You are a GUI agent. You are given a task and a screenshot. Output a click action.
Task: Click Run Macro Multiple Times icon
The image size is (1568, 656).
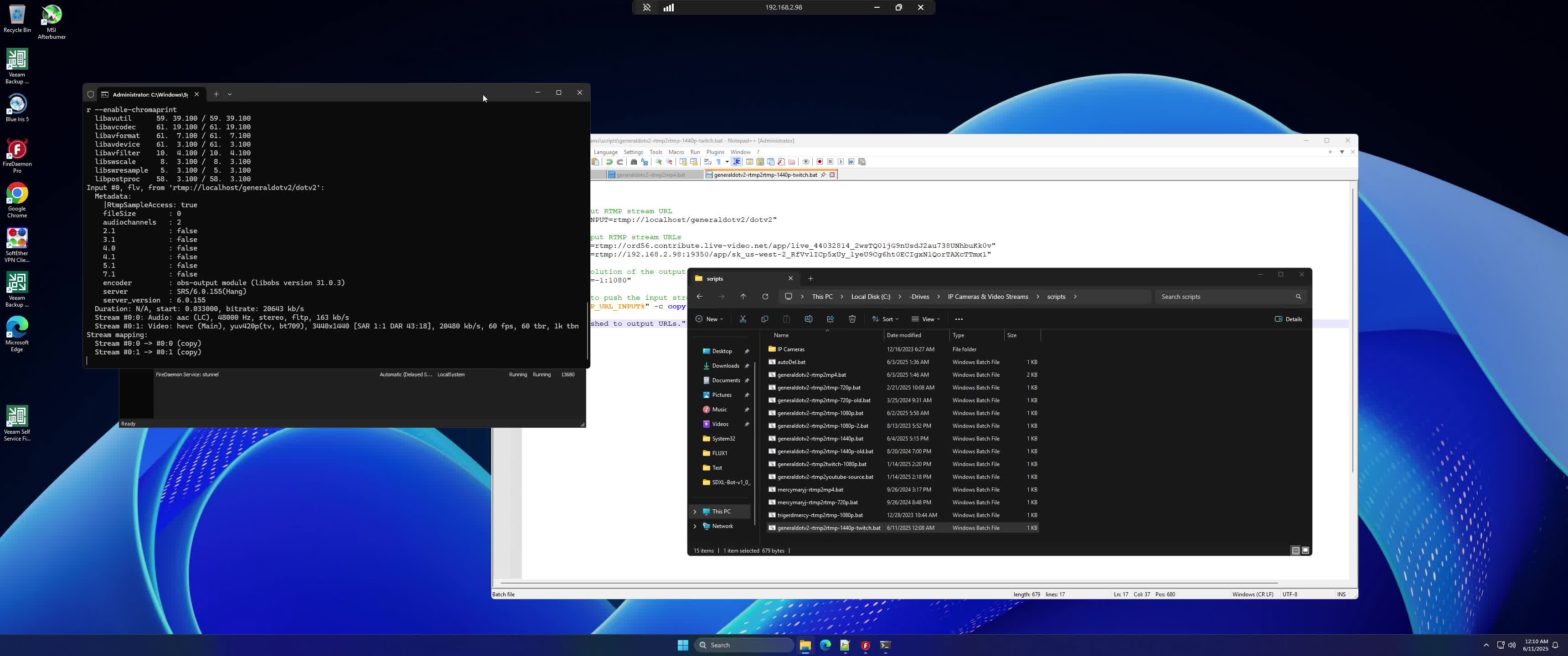(x=851, y=162)
